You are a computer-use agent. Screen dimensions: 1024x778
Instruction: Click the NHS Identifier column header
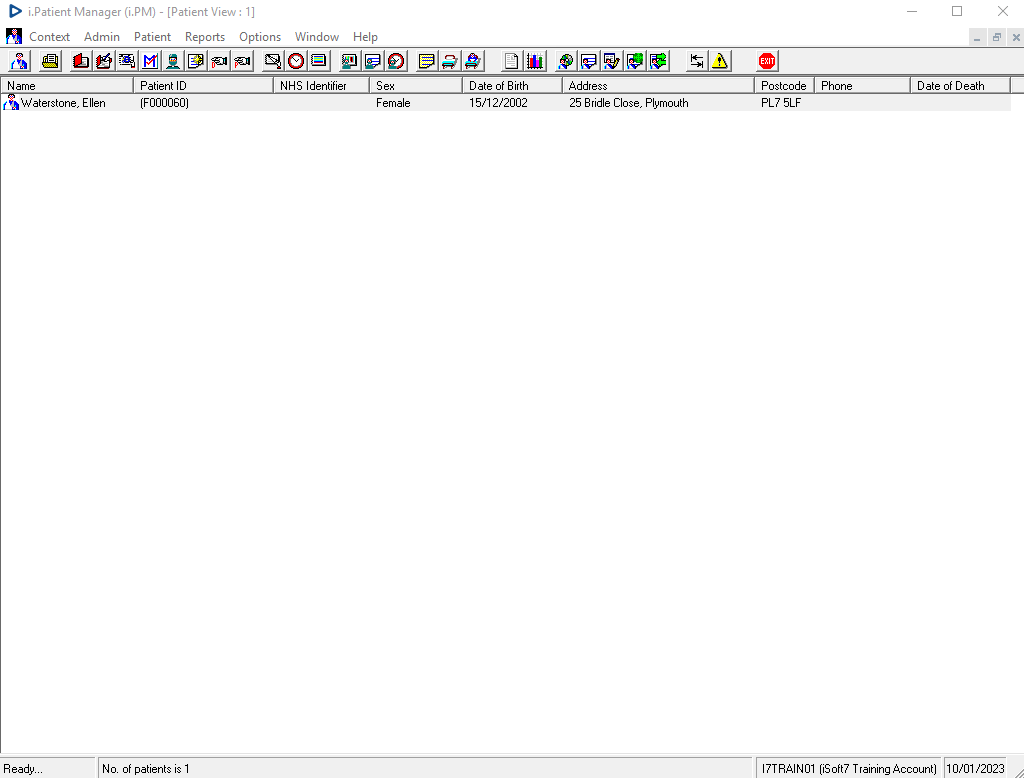tap(321, 86)
